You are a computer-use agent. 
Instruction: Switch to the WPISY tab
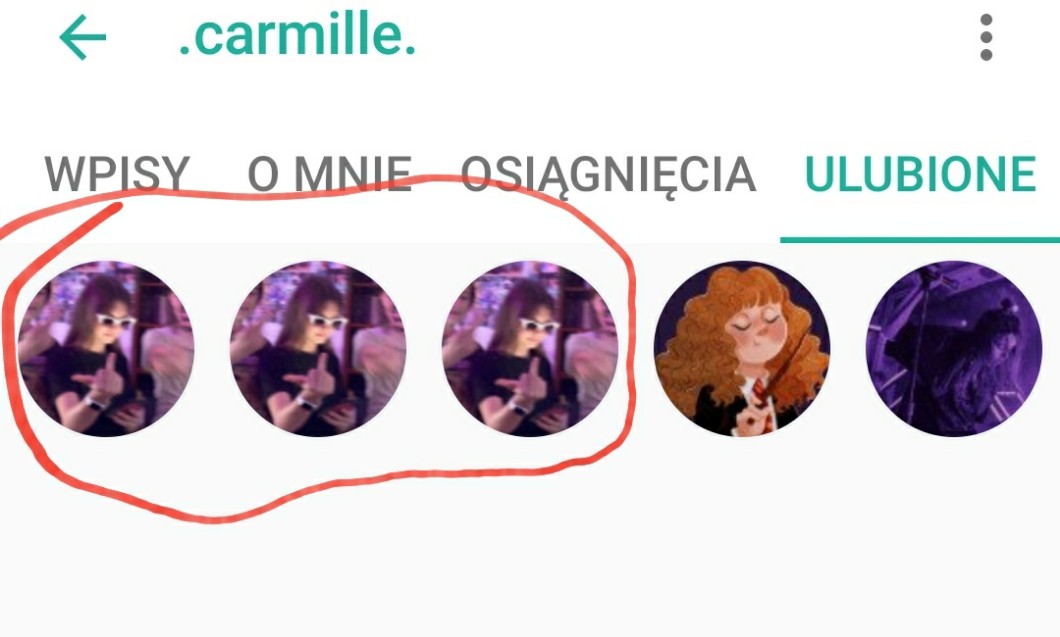pyautogui.click(x=117, y=174)
